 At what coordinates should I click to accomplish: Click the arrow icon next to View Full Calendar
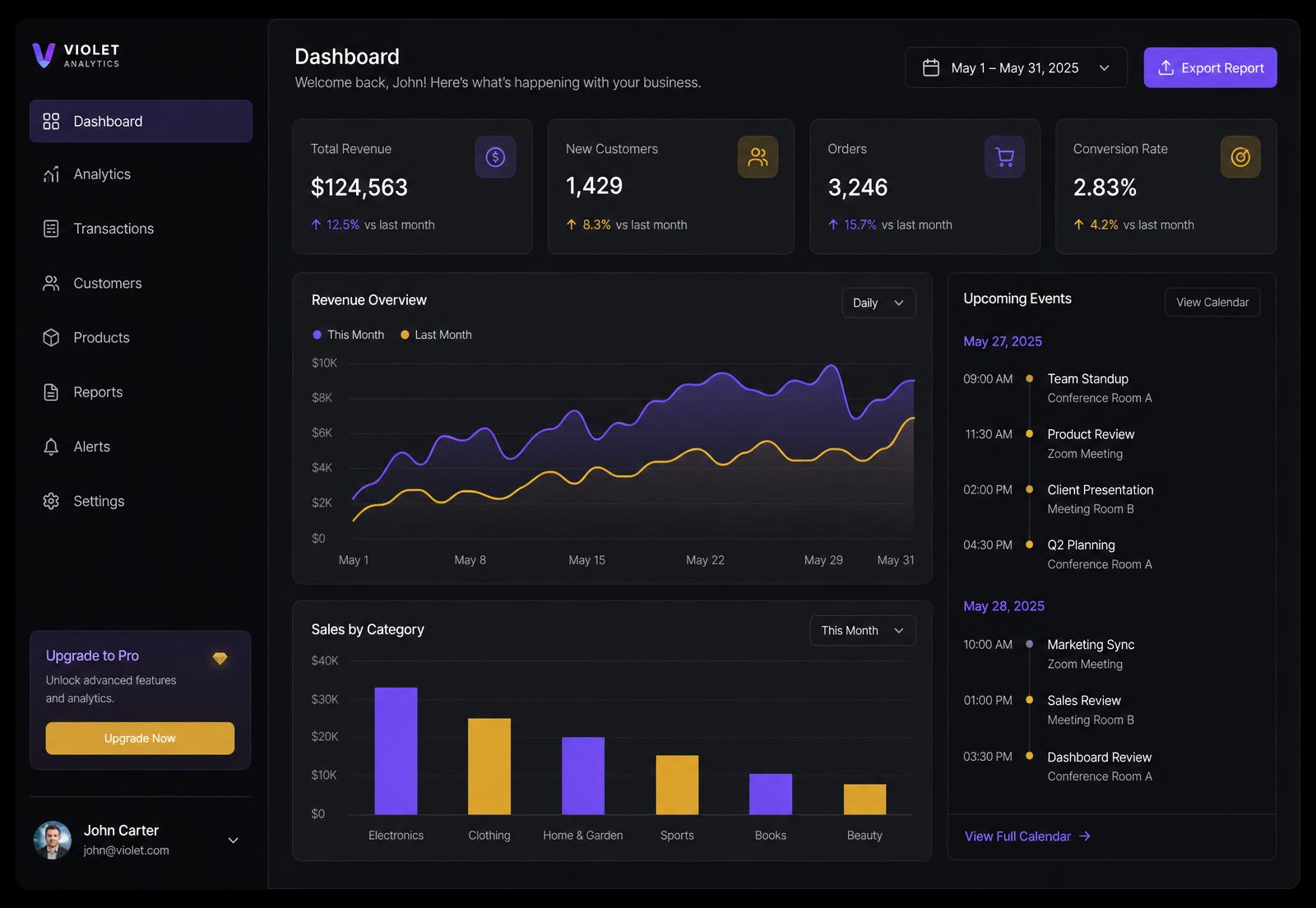[x=1085, y=836]
